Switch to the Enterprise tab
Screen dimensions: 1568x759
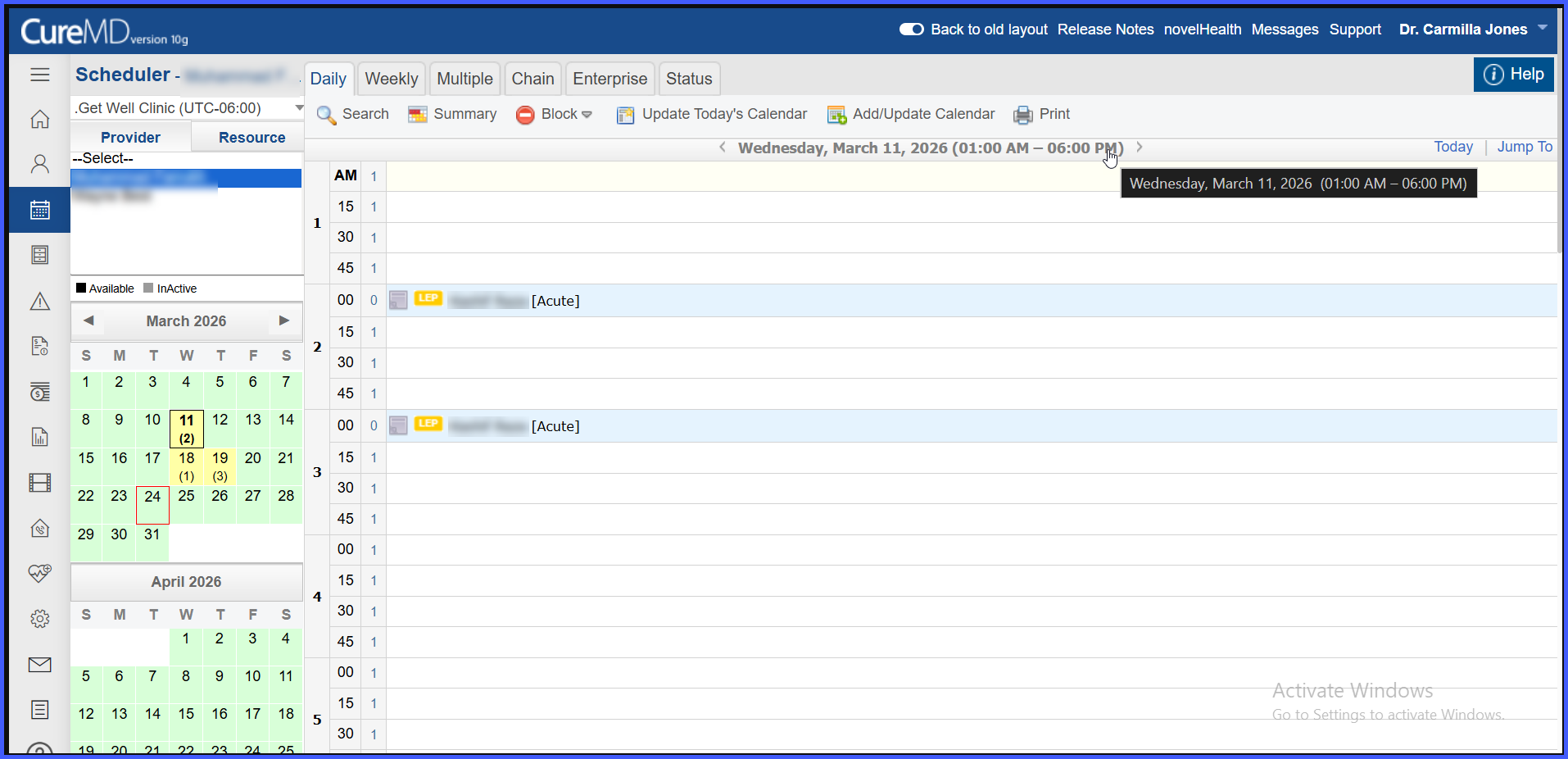click(610, 79)
